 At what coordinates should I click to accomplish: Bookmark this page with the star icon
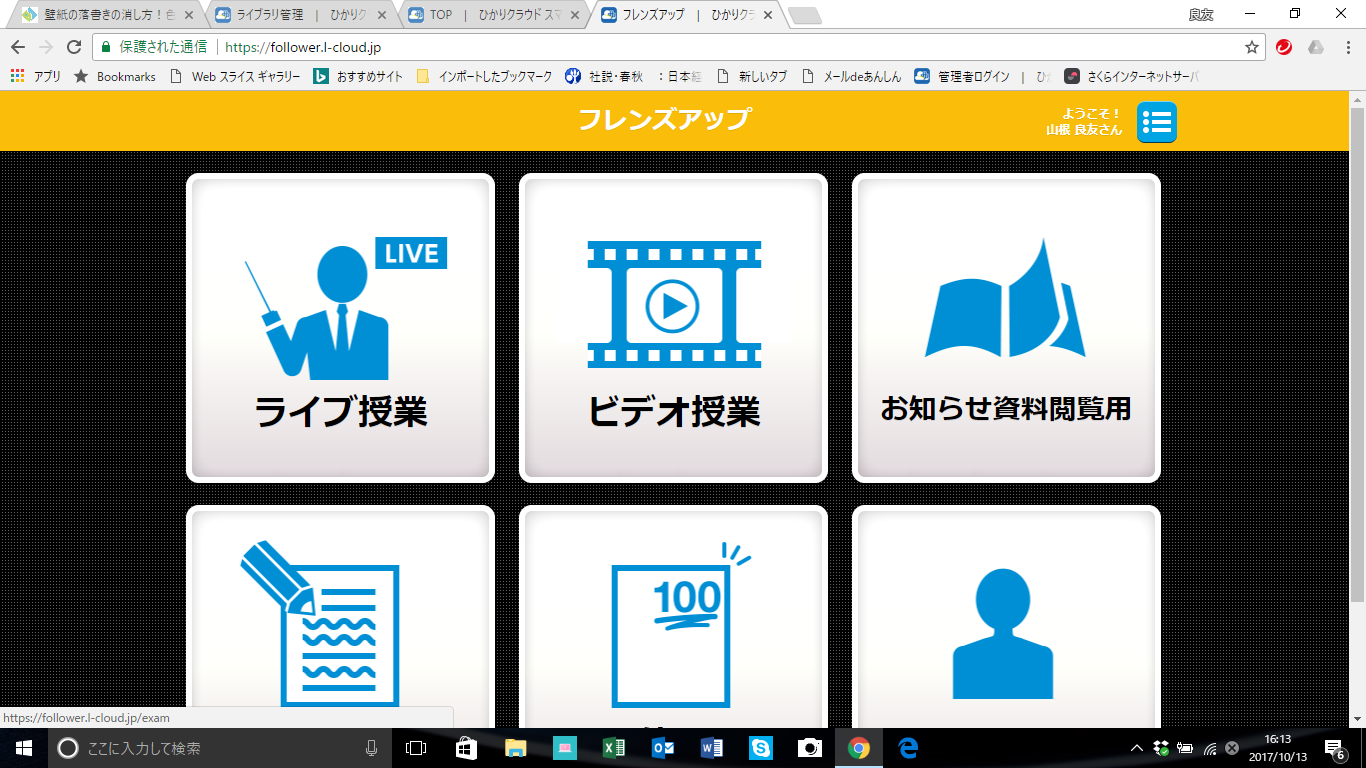1251,47
